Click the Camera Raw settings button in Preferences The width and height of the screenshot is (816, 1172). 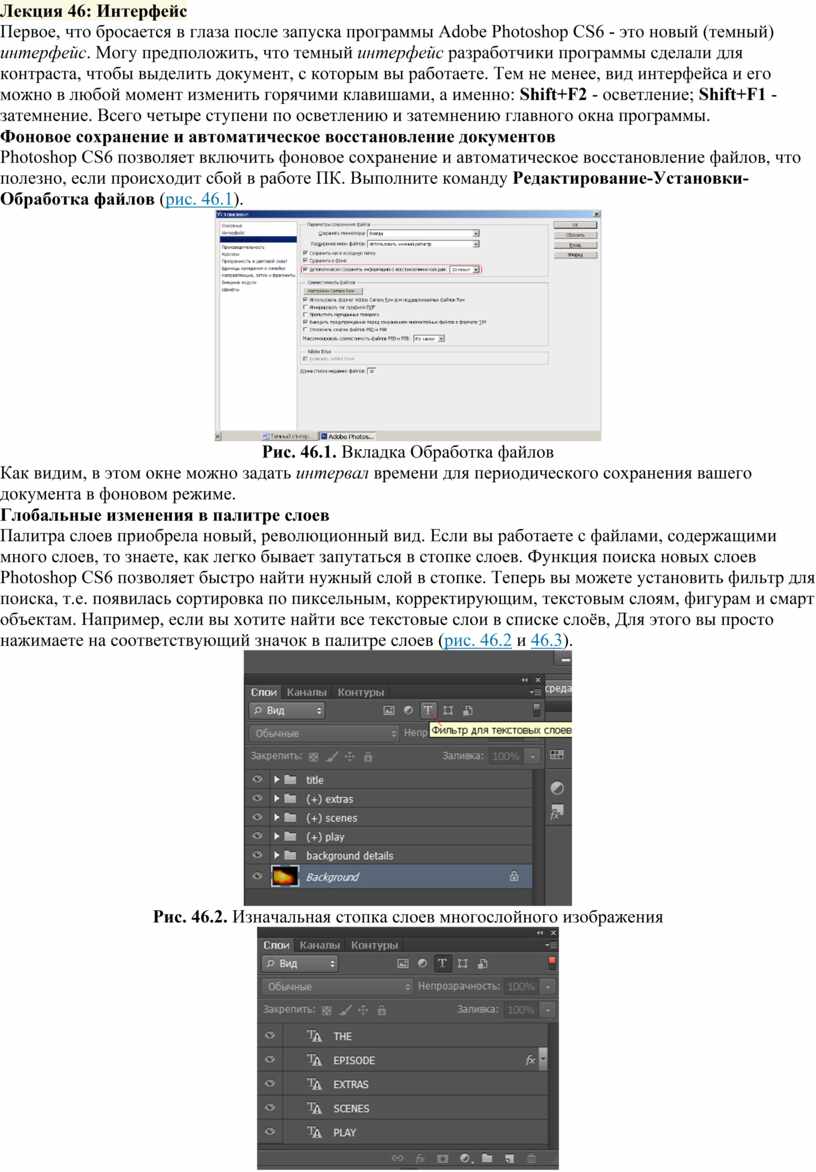334,292
